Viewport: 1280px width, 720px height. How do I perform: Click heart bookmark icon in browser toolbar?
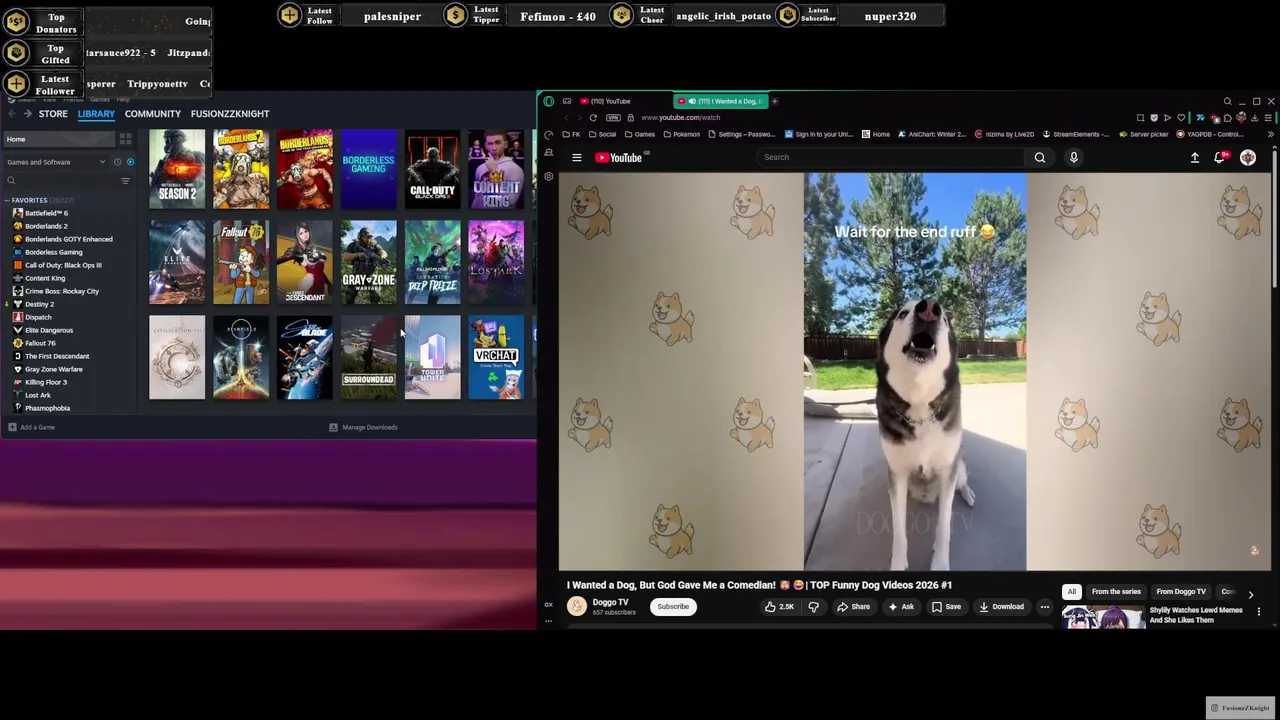pos(1181,118)
